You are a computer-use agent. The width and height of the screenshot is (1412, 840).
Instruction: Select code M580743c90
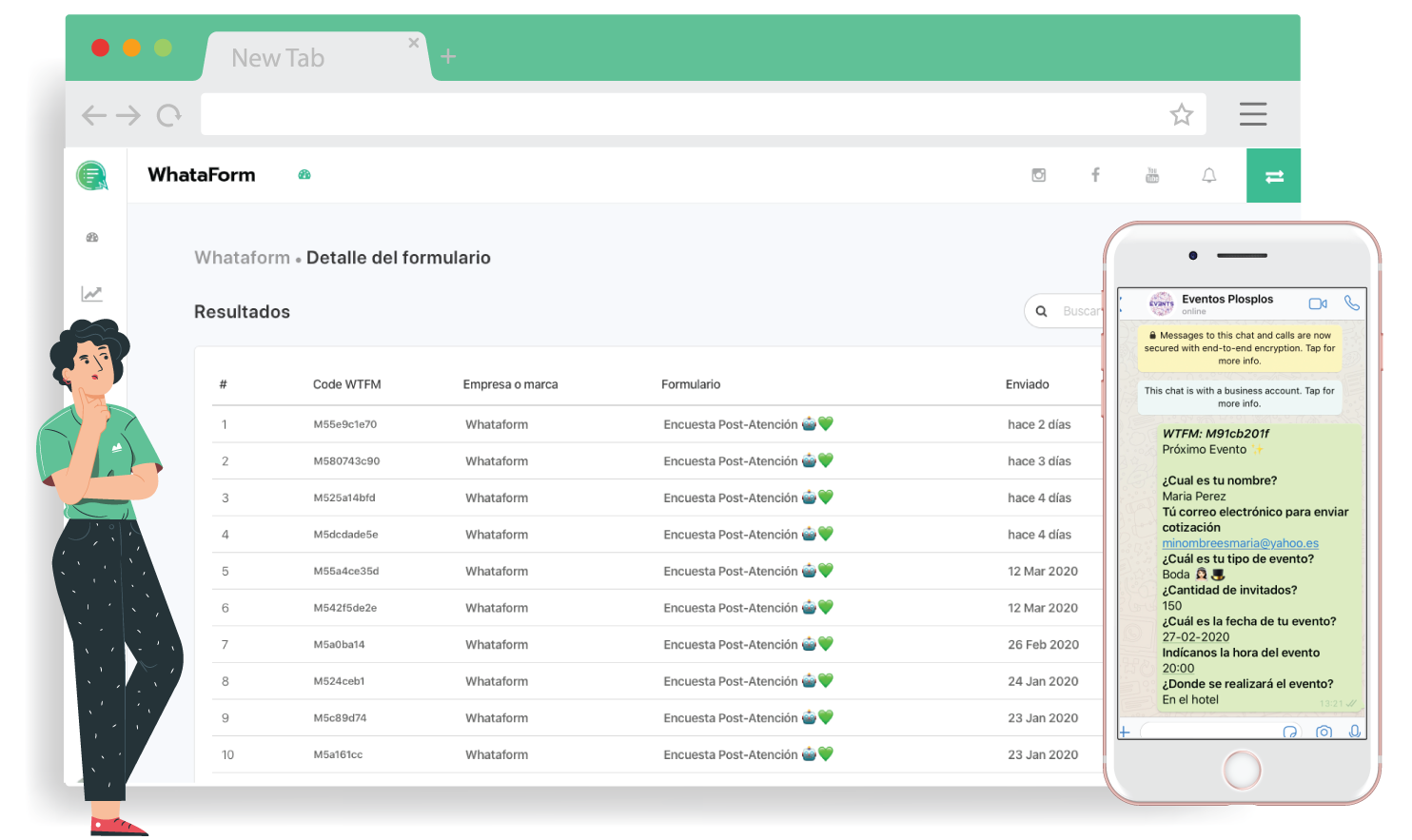point(346,461)
